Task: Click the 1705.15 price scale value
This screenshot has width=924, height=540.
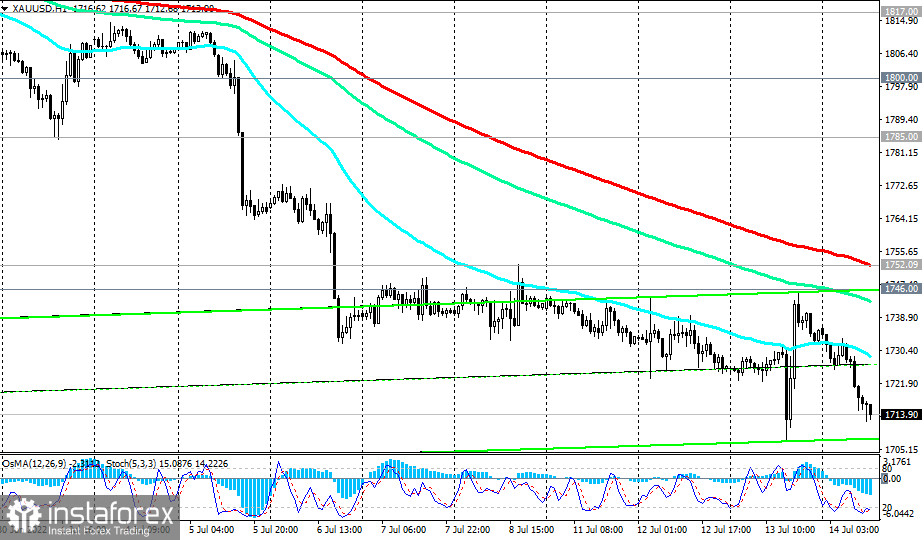Action: tap(901, 450)
